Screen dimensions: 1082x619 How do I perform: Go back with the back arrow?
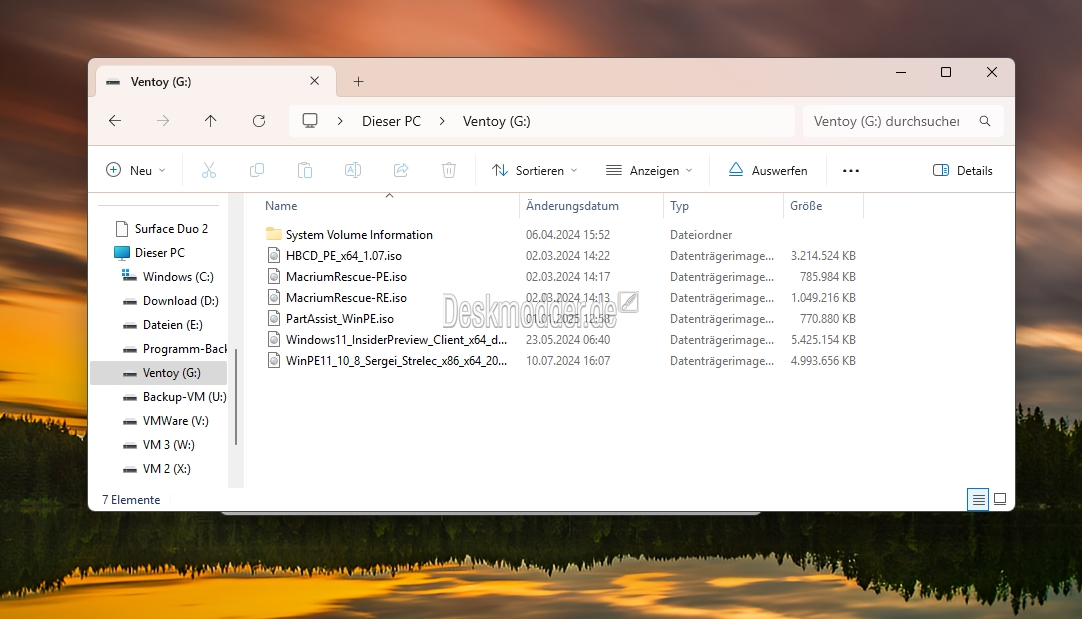[115, 121]
